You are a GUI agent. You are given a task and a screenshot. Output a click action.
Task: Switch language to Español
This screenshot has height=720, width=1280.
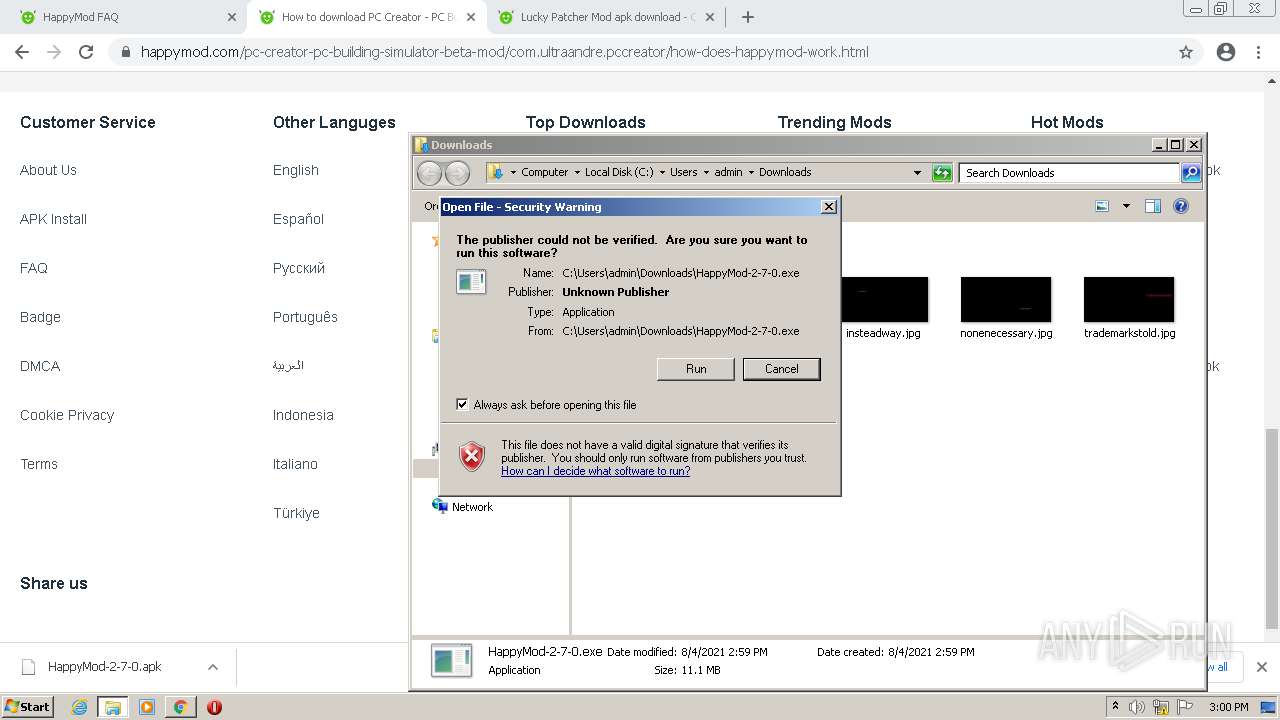[298, 219]
